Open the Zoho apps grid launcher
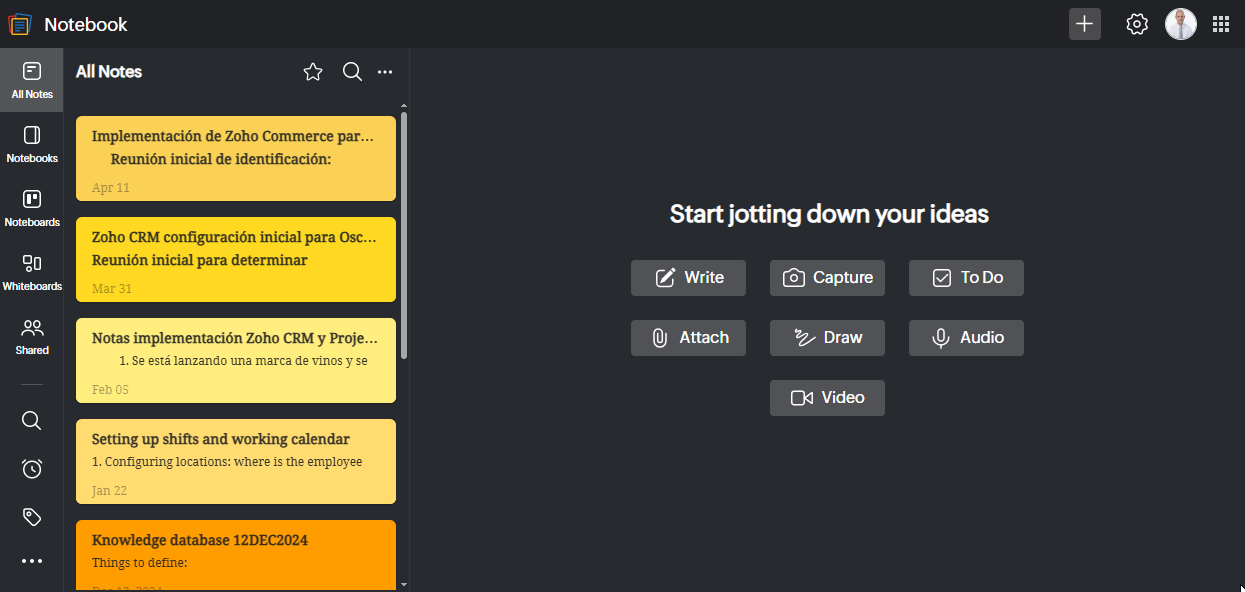 tap(1221, 24)
